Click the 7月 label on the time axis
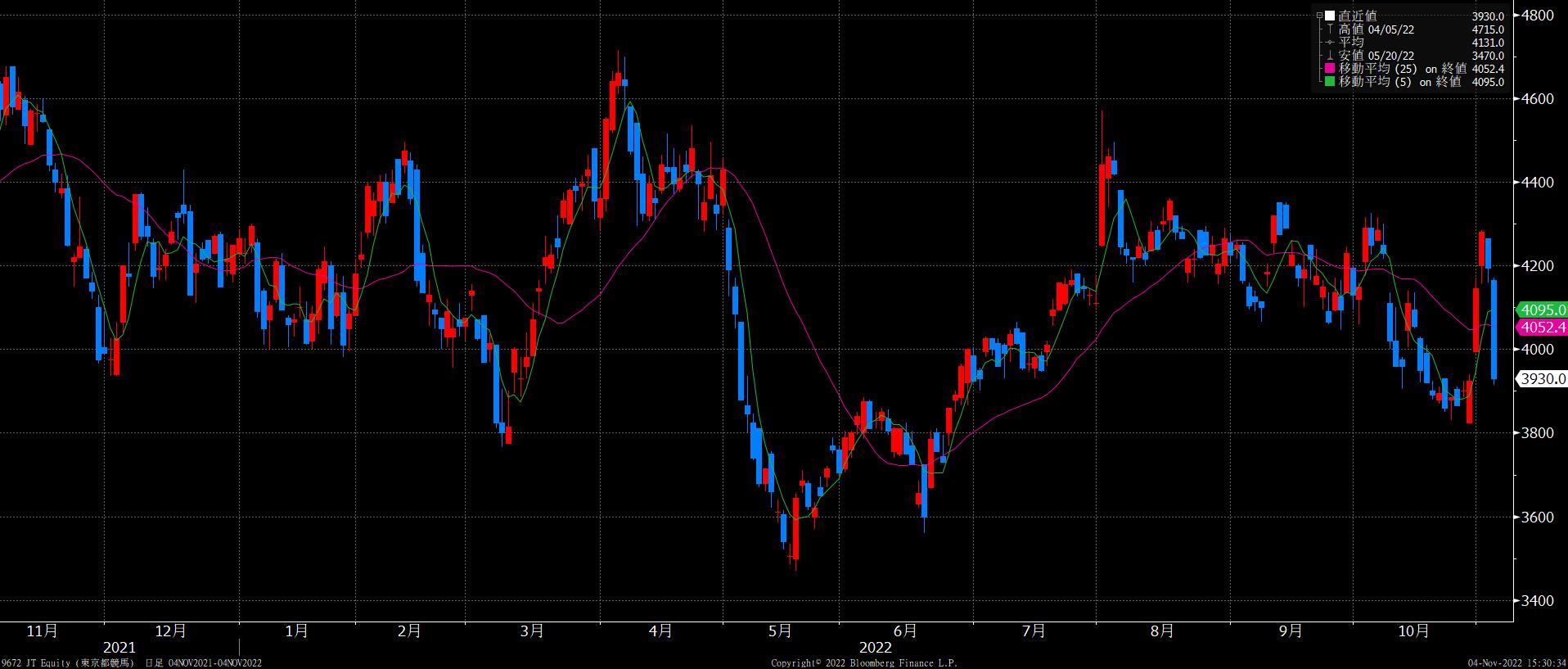 1034,631
